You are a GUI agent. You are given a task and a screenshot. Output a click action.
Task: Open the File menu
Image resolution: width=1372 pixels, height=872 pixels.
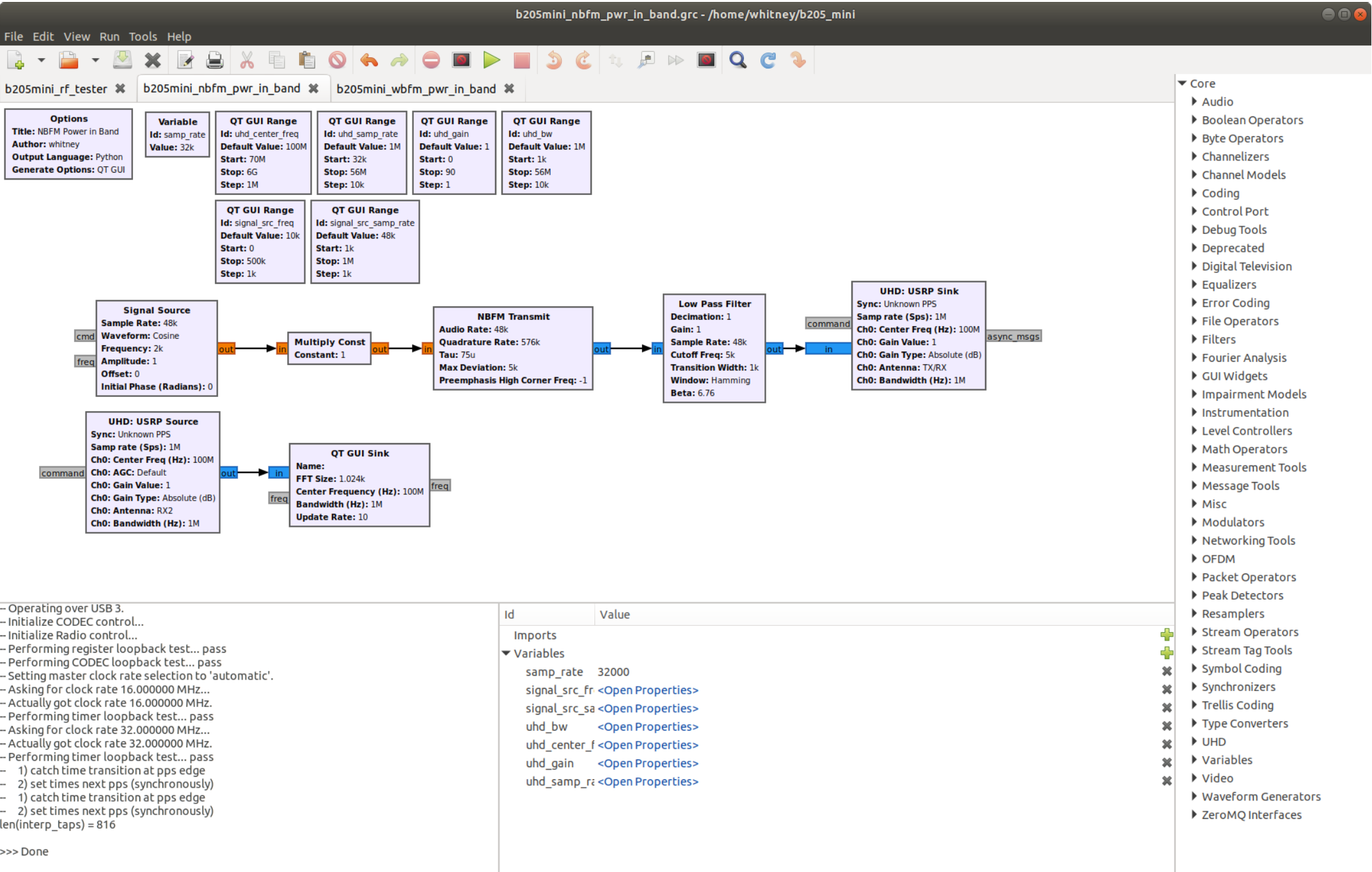click(13, 36)
